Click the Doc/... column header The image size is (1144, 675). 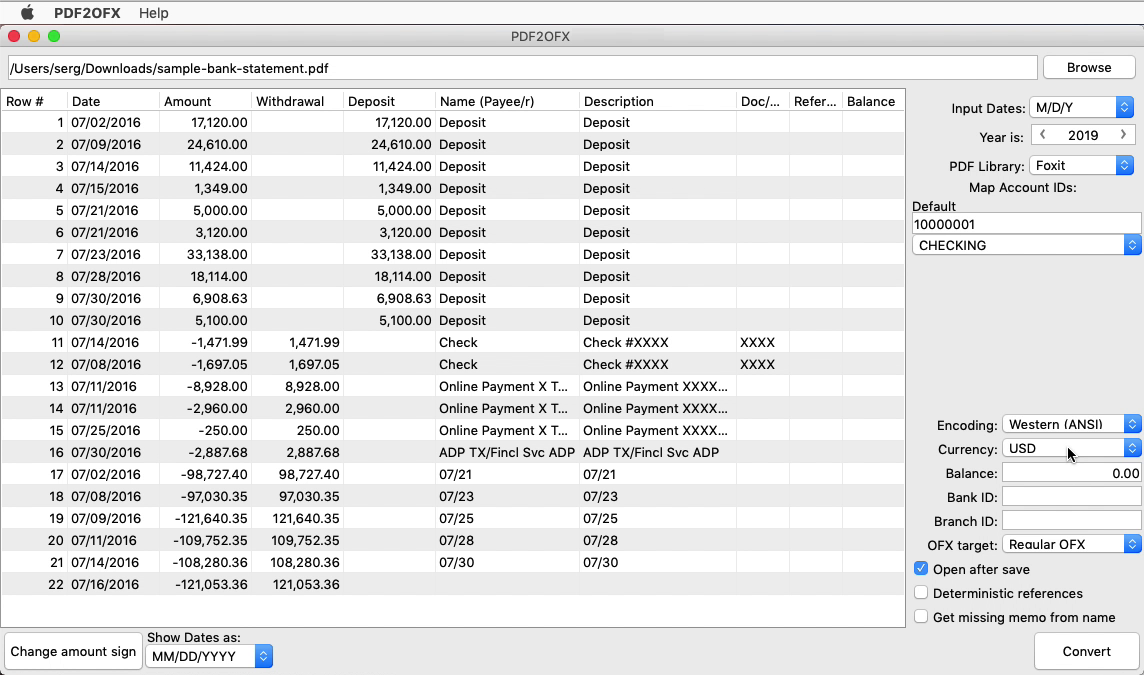tap(762, 101)
